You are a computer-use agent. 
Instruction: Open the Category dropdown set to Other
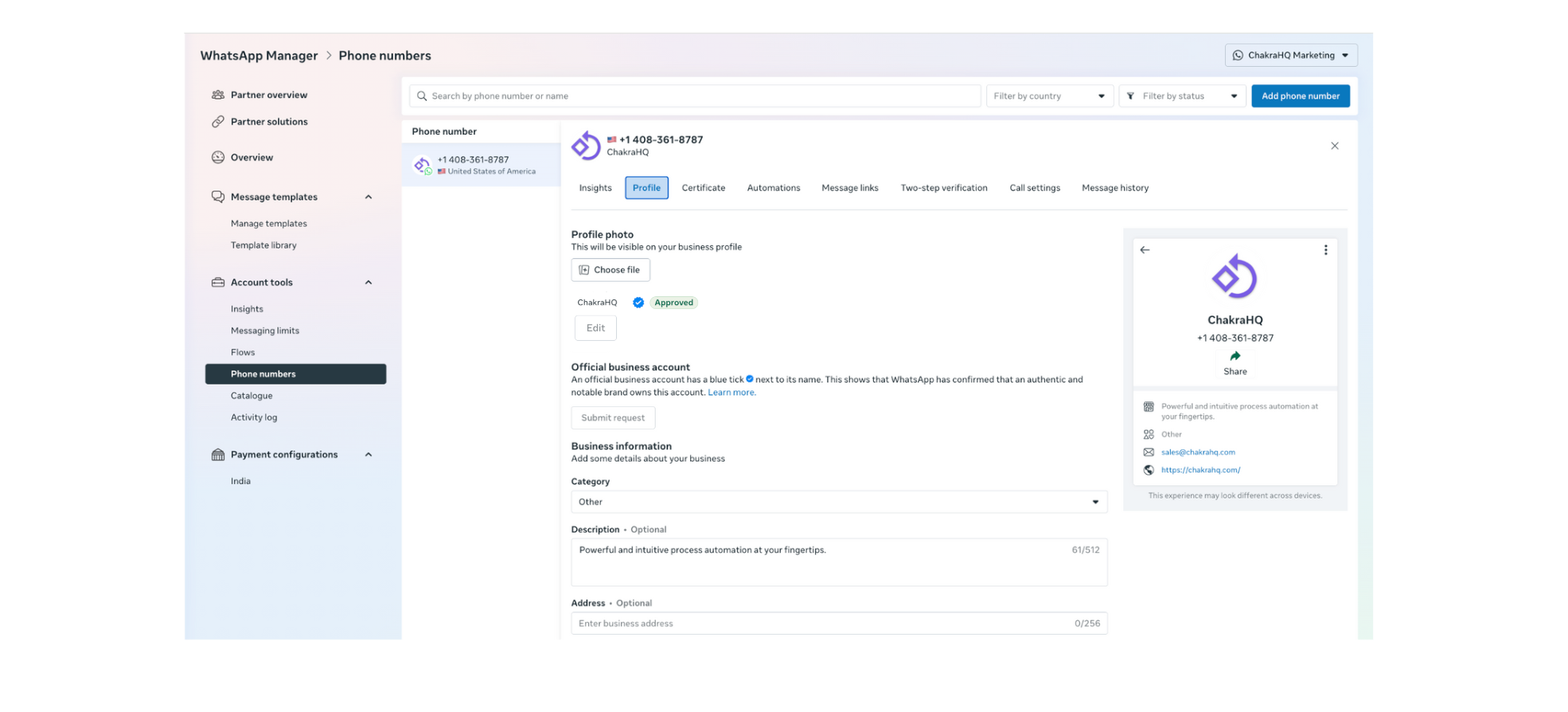point(839,503)
